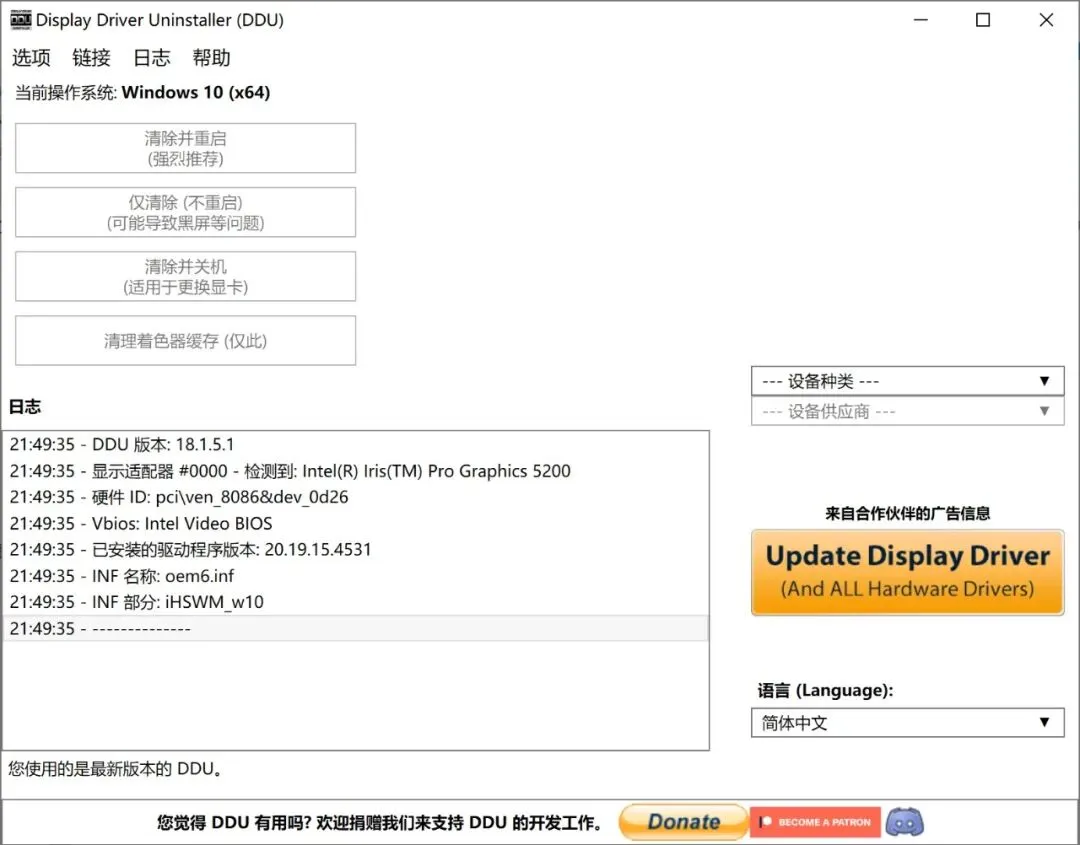
Task: Select log line '硬件 ID: pci\ven_8086&dev_0d26'
Action: pyautogui.click(x=355, y=497)
